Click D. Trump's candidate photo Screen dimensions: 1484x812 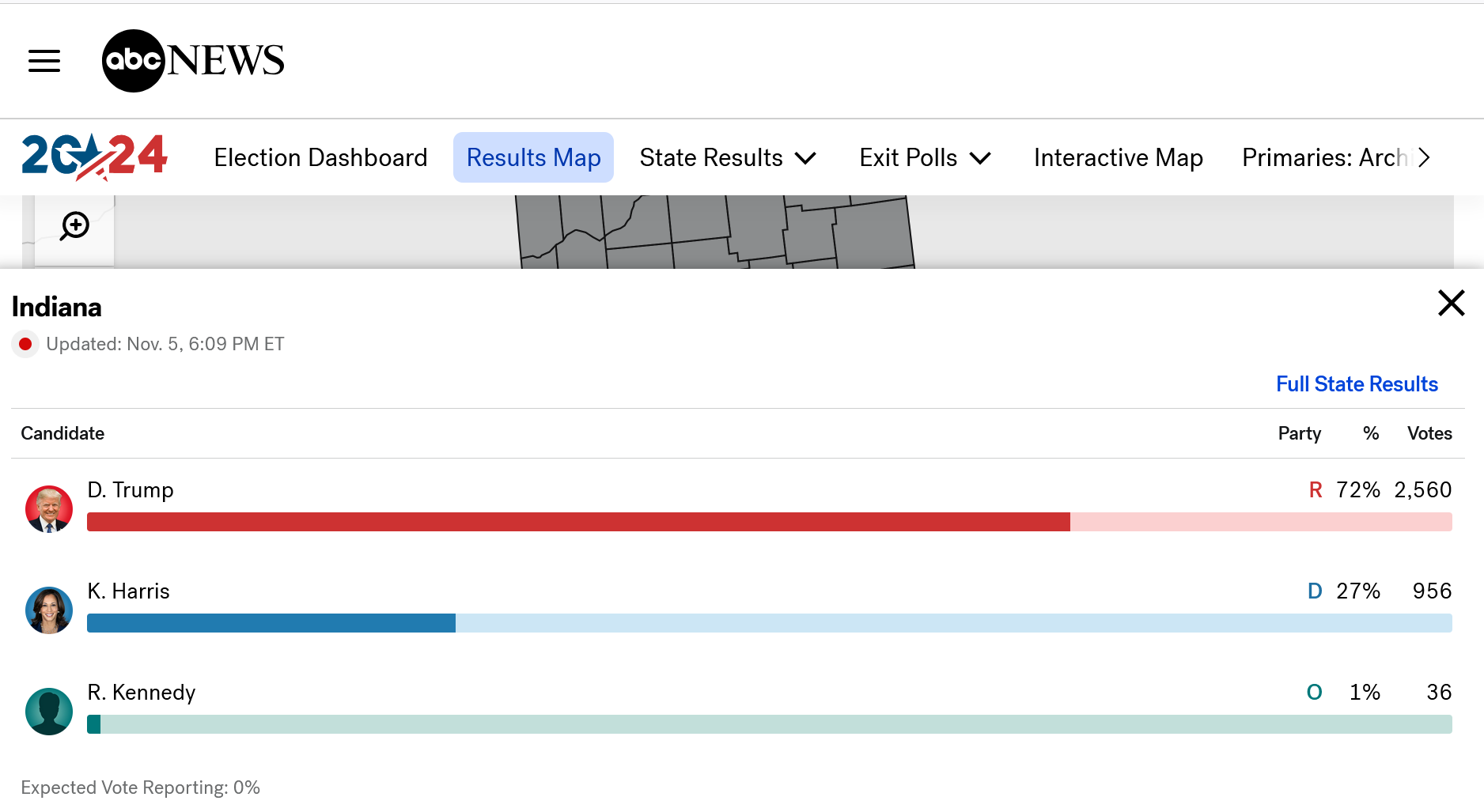(x=49, y=509)
